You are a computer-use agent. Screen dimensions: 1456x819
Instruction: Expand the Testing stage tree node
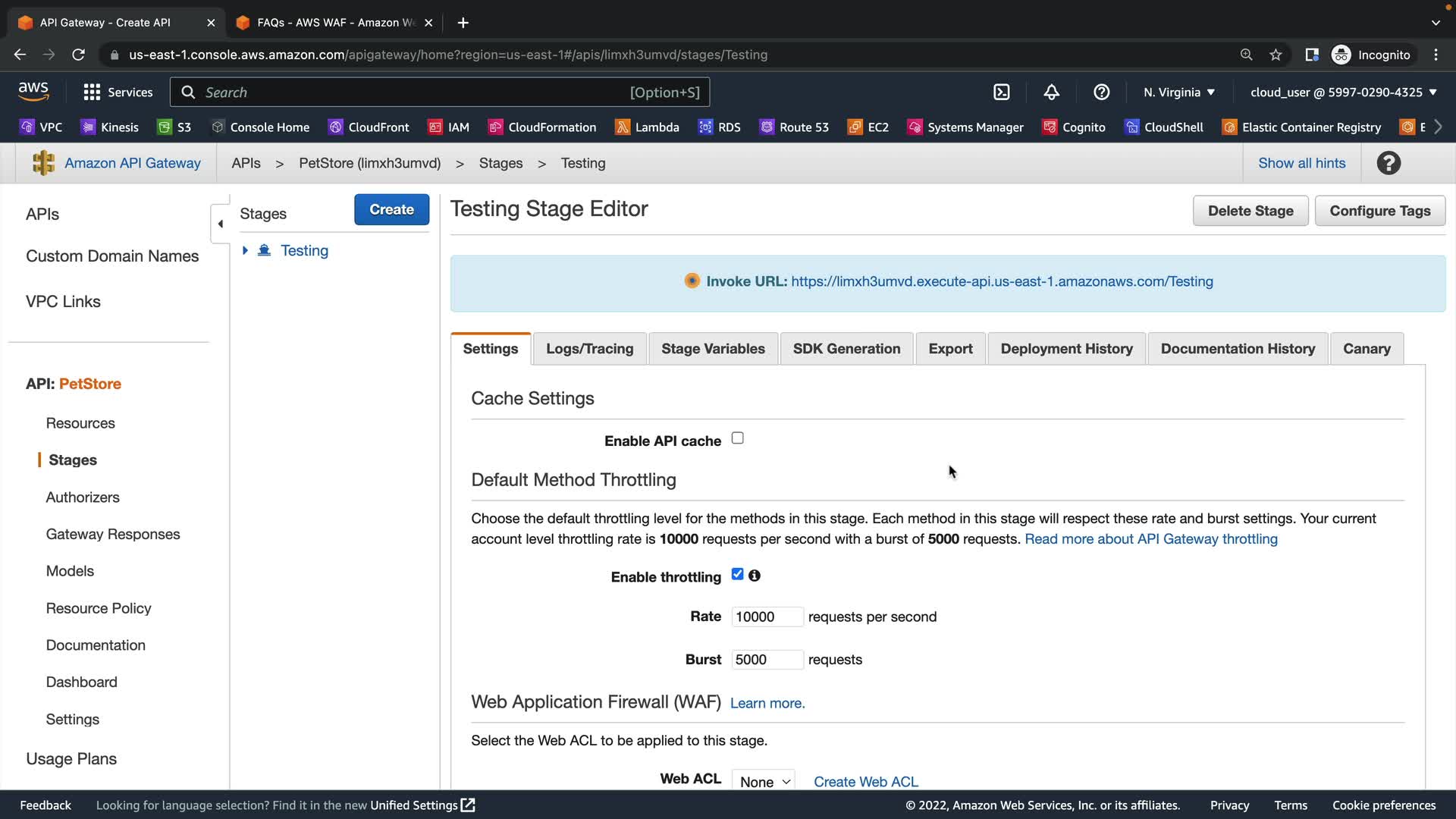(x=245, y=250)
